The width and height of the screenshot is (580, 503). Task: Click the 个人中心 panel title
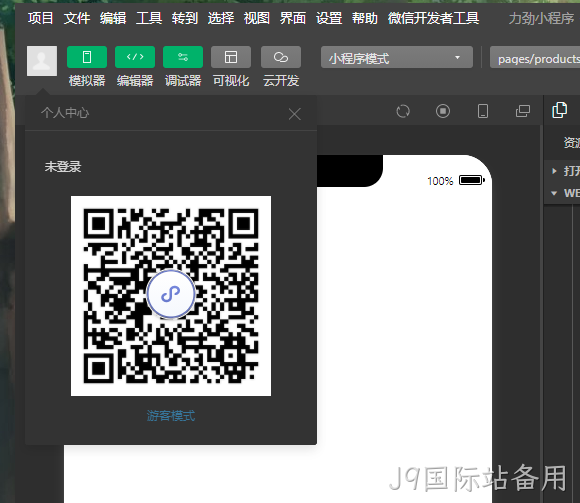pos(65,113)
